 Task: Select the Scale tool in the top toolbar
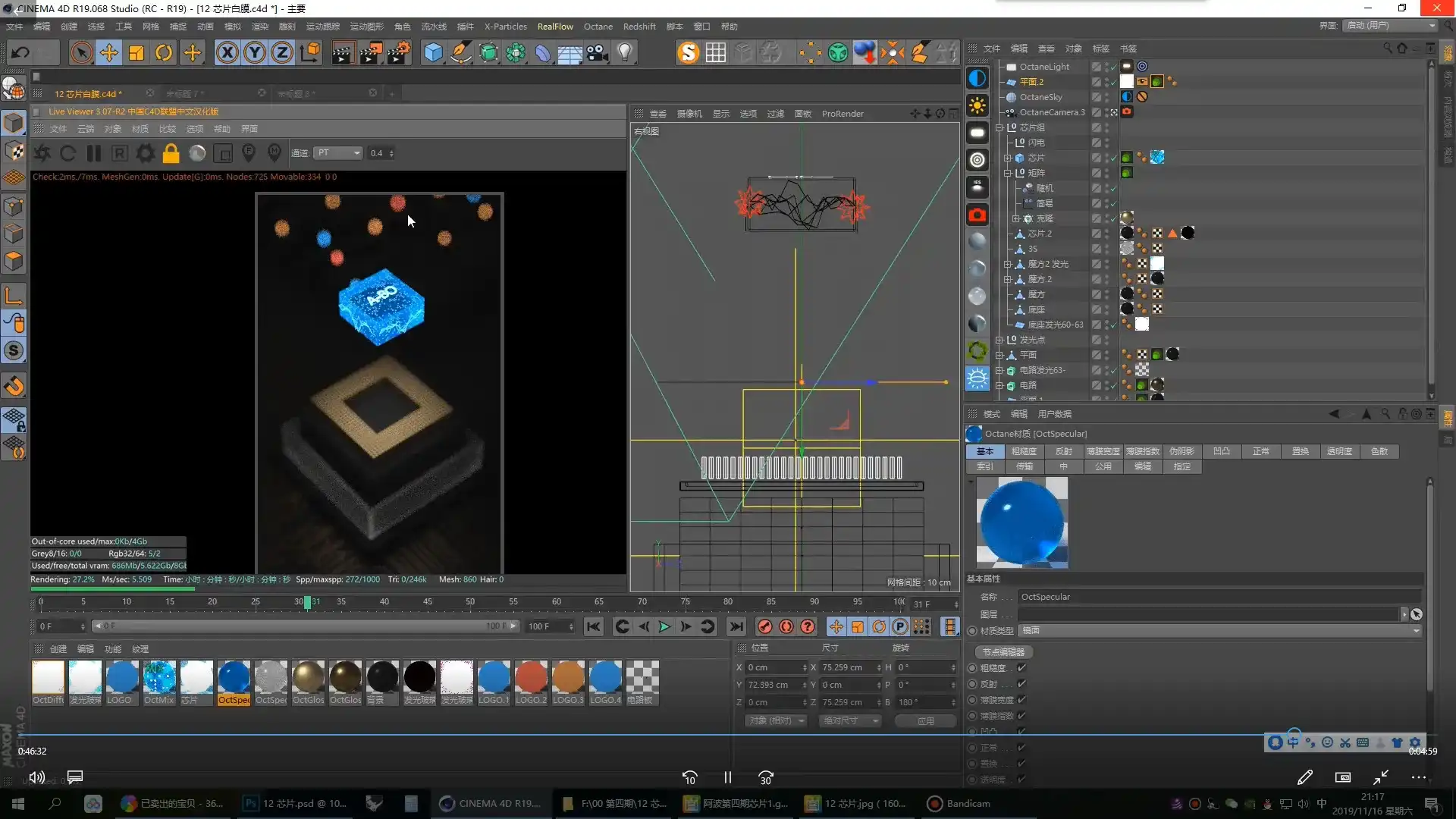coord(136,52)
